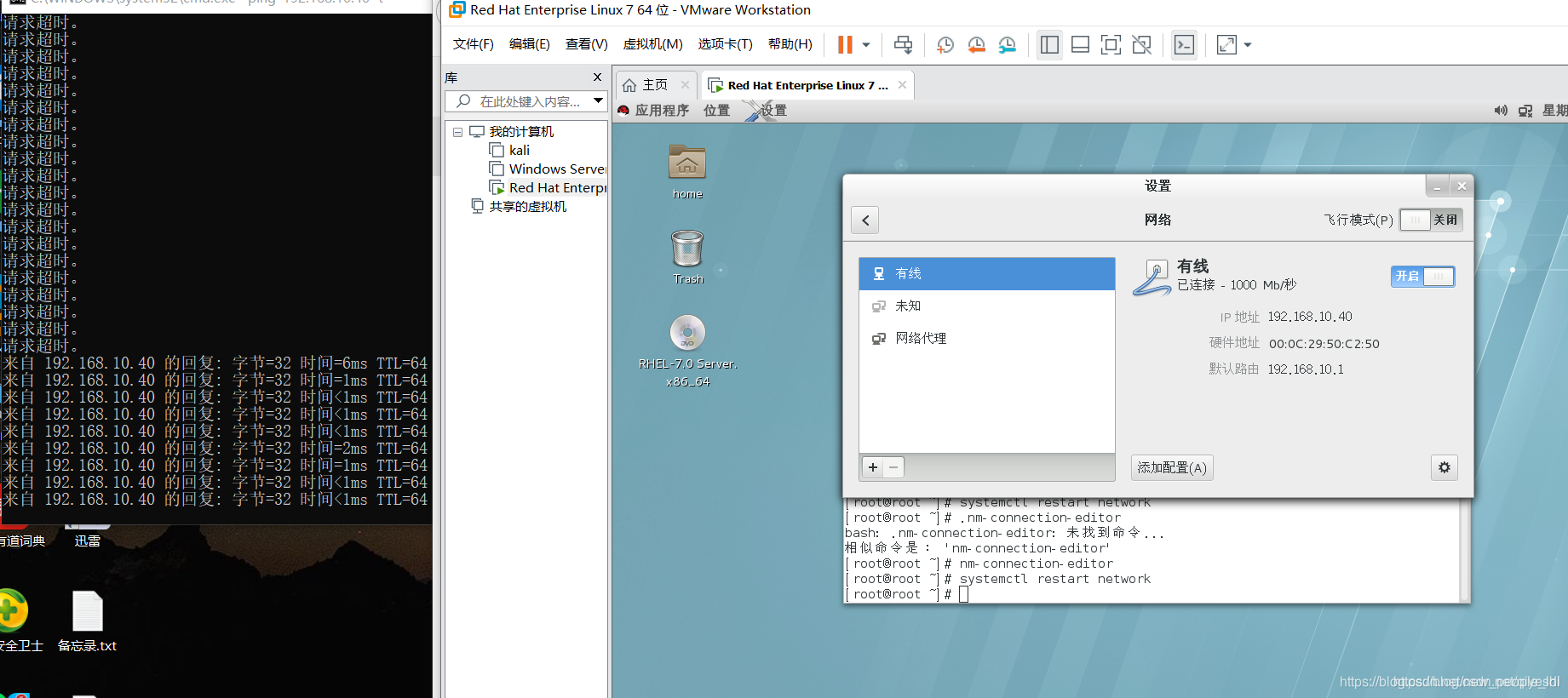
Task: Select the kali virtual machine
Action: tap(519, 151)
